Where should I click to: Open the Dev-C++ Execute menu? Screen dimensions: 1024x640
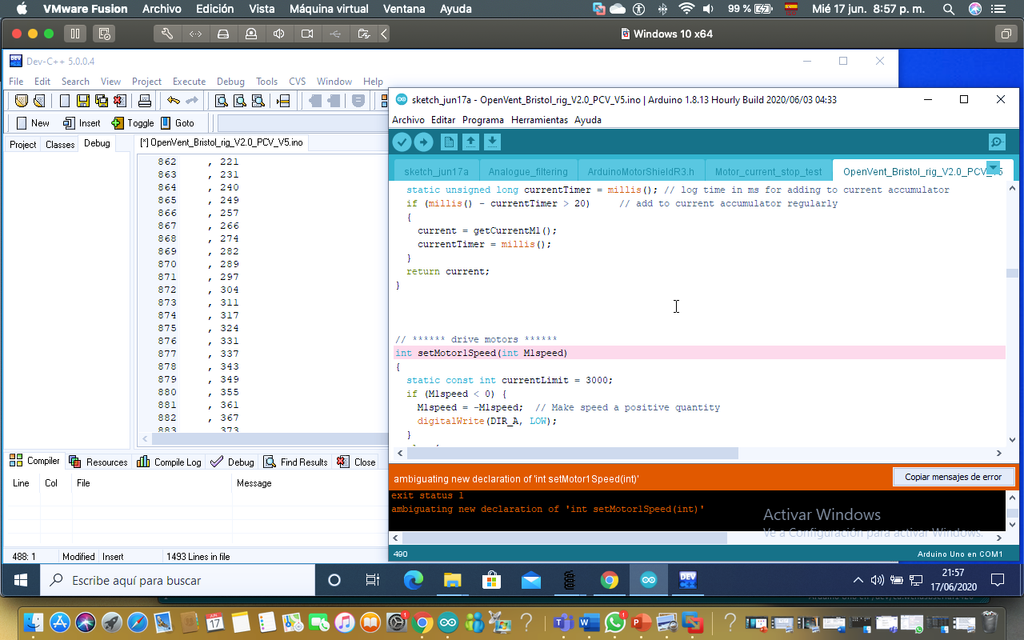[189, 82]
